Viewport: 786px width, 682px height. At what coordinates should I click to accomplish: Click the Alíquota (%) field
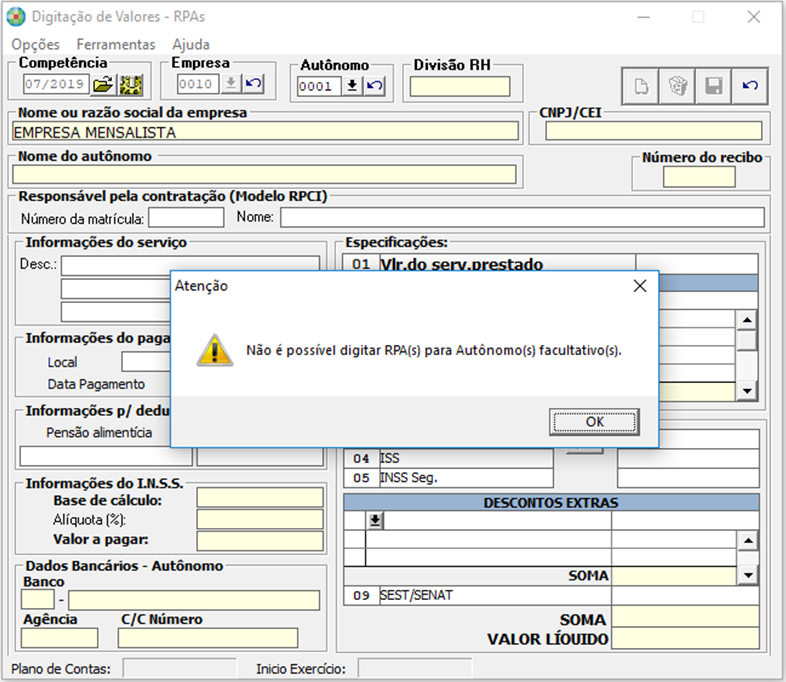(x=260, y=519)
